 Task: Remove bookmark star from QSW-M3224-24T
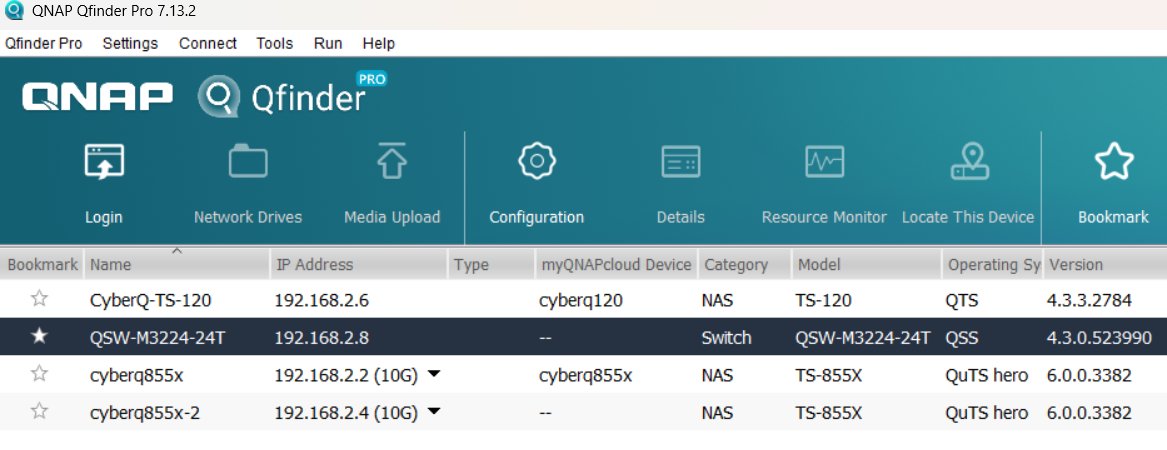pos(40,337)
